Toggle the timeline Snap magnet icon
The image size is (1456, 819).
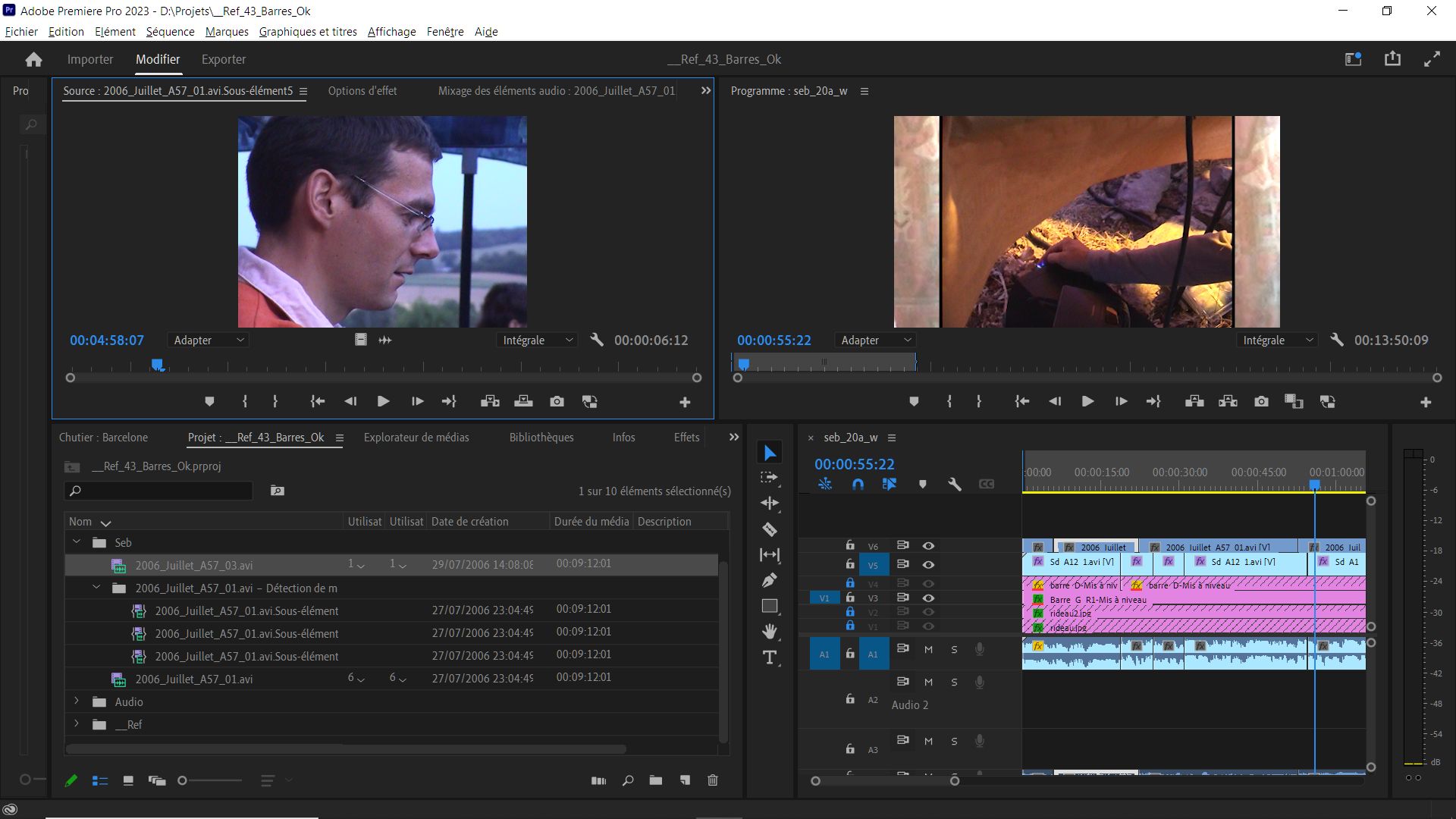click(858, 484)
